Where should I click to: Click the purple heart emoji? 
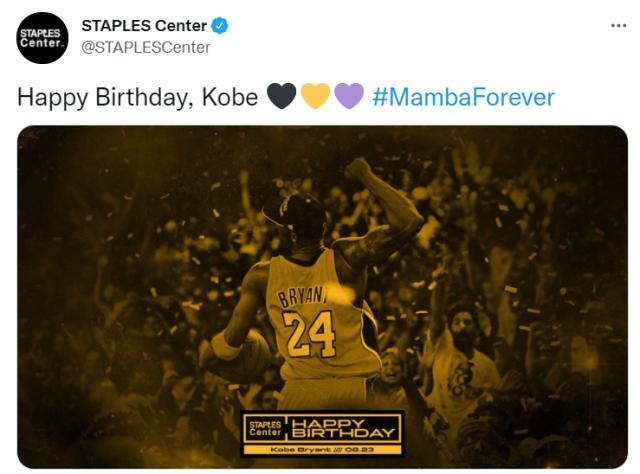point(348,97)
